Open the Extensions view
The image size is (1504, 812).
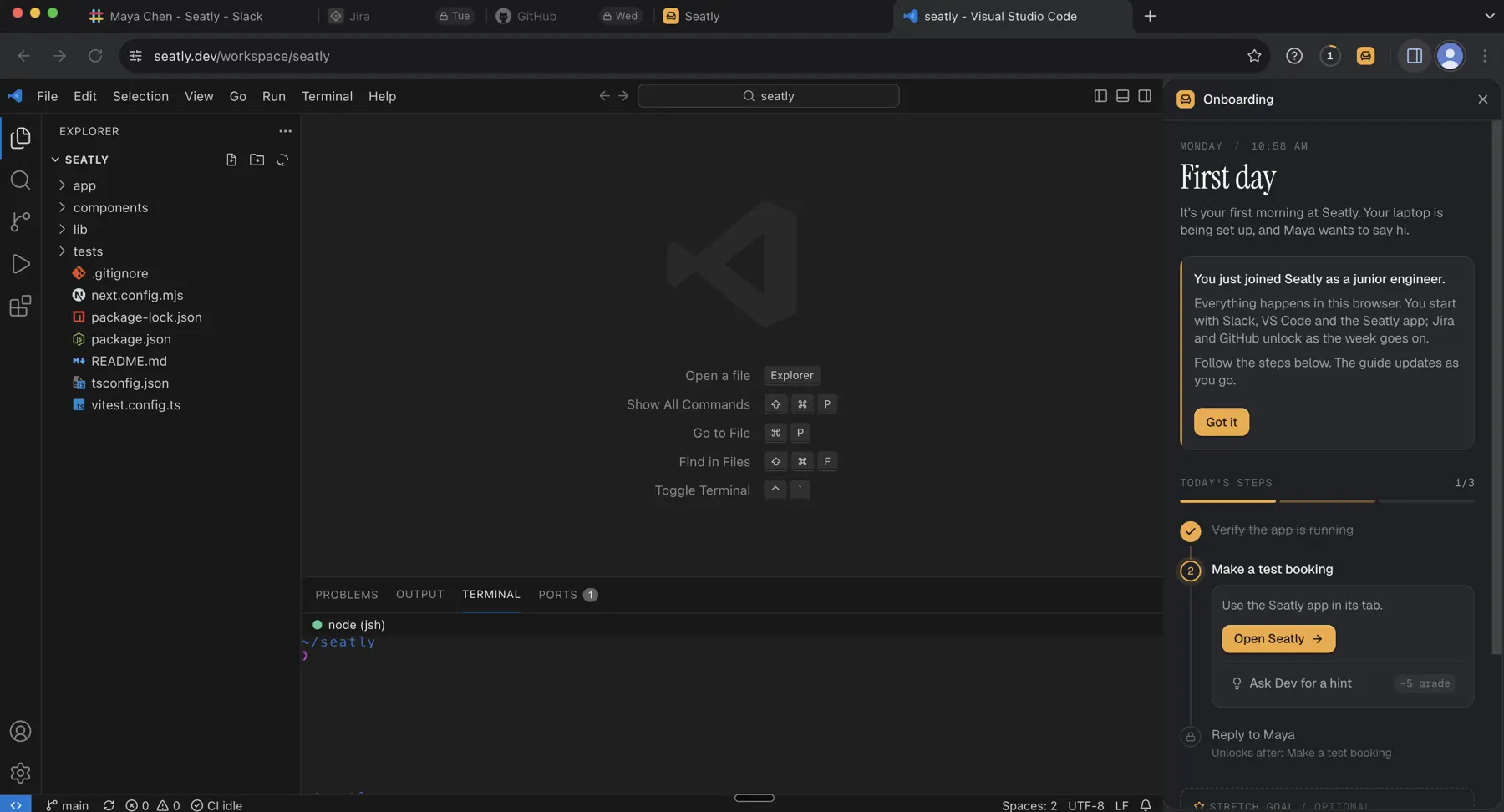coord(20,306)
